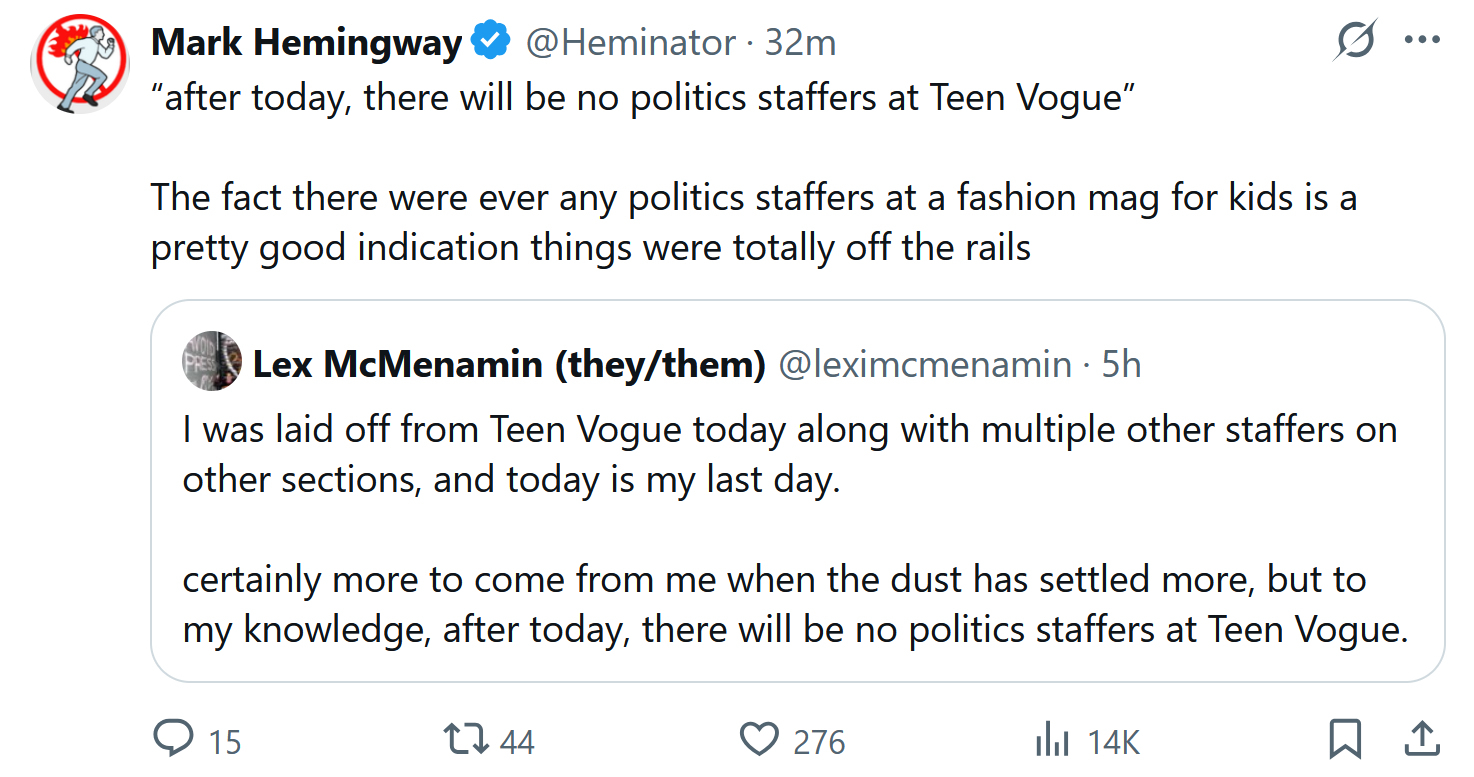Open the three-dots more menu
The width and height of the screenshot is (1474, 777).
1421,41
